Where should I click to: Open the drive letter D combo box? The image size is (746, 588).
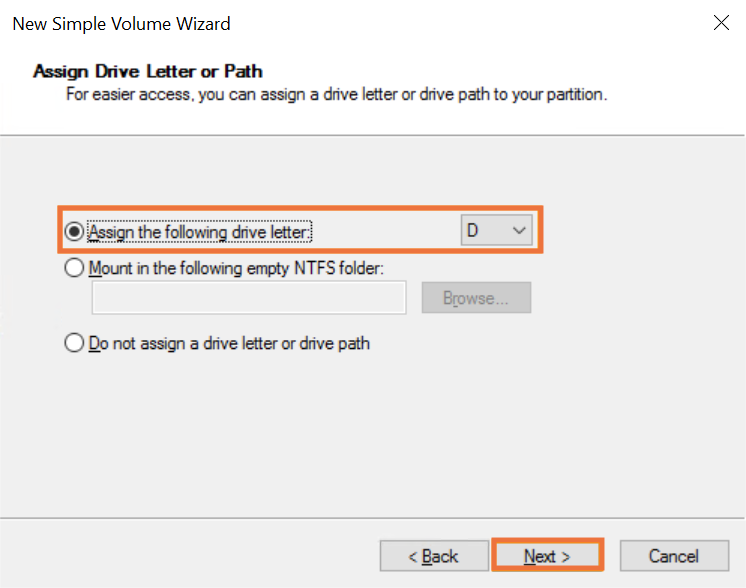coord(496,230)
